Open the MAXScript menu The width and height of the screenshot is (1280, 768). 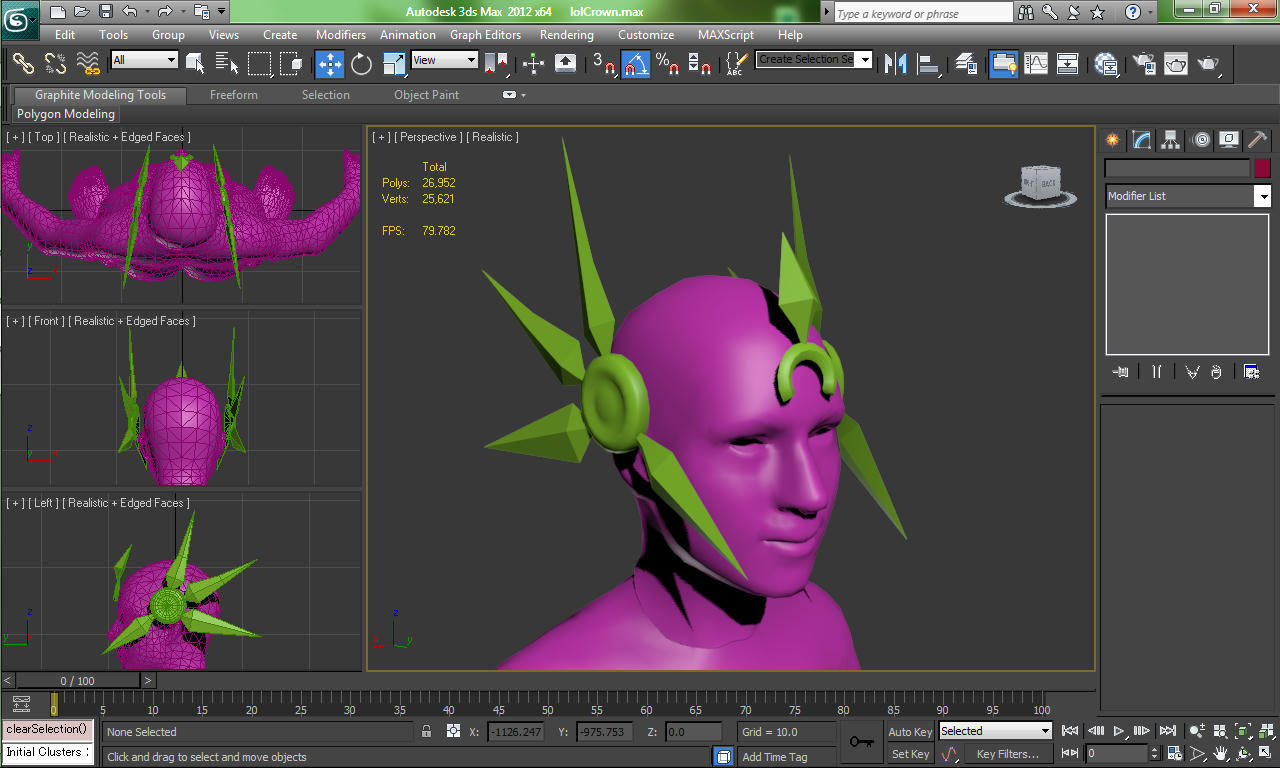726,35
